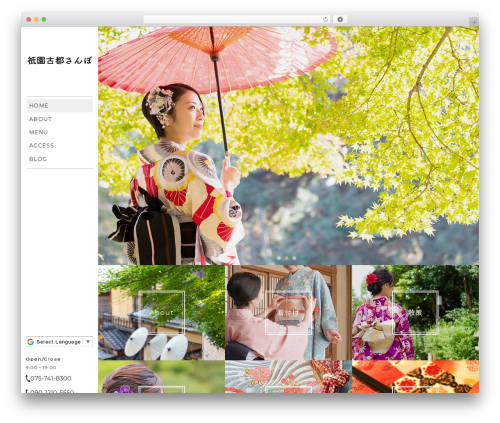Call phone number 075-741-8300
The height and width of the screenshot is (423, 500).
51,378
